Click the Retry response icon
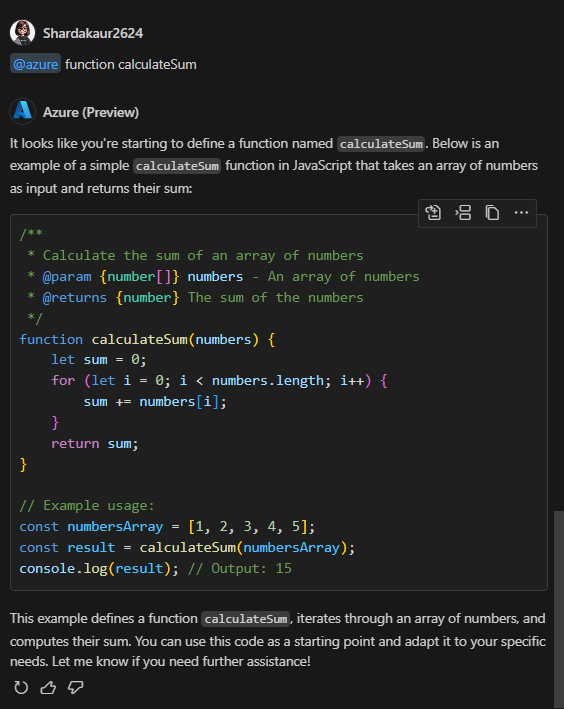 [21, 687]
